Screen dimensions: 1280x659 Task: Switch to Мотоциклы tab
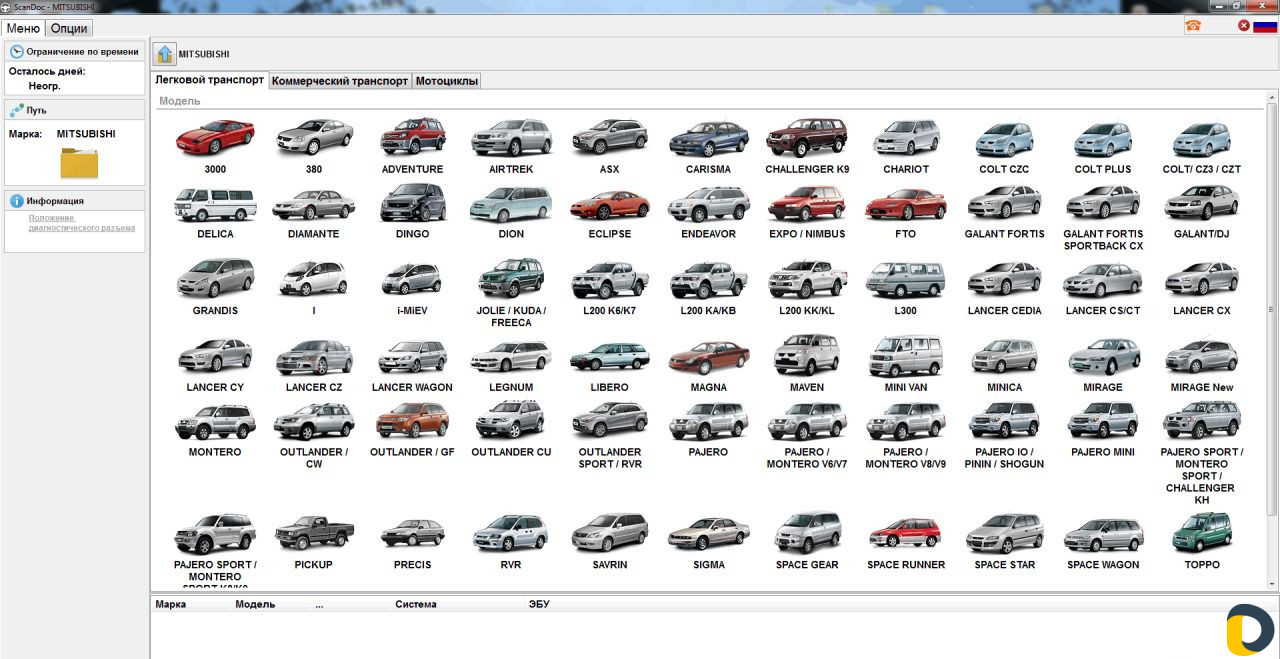tap(446, 81)
